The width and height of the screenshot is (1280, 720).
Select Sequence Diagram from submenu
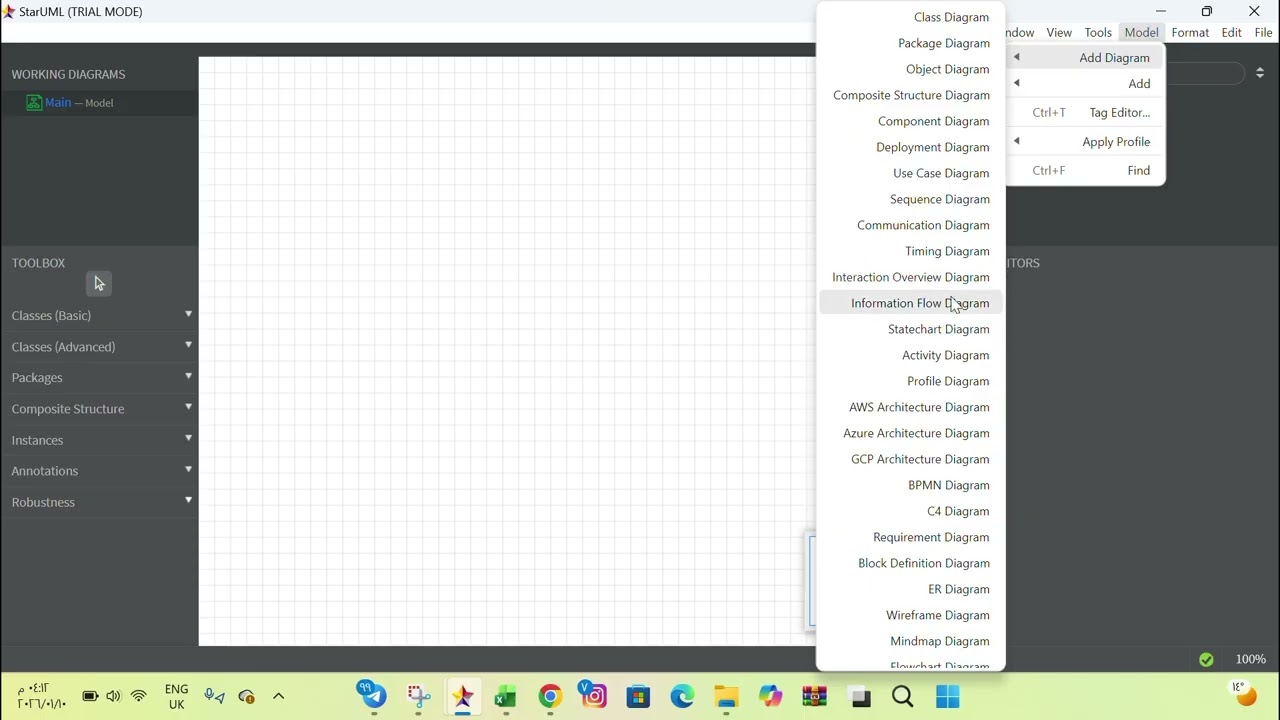tap(911, 199)
